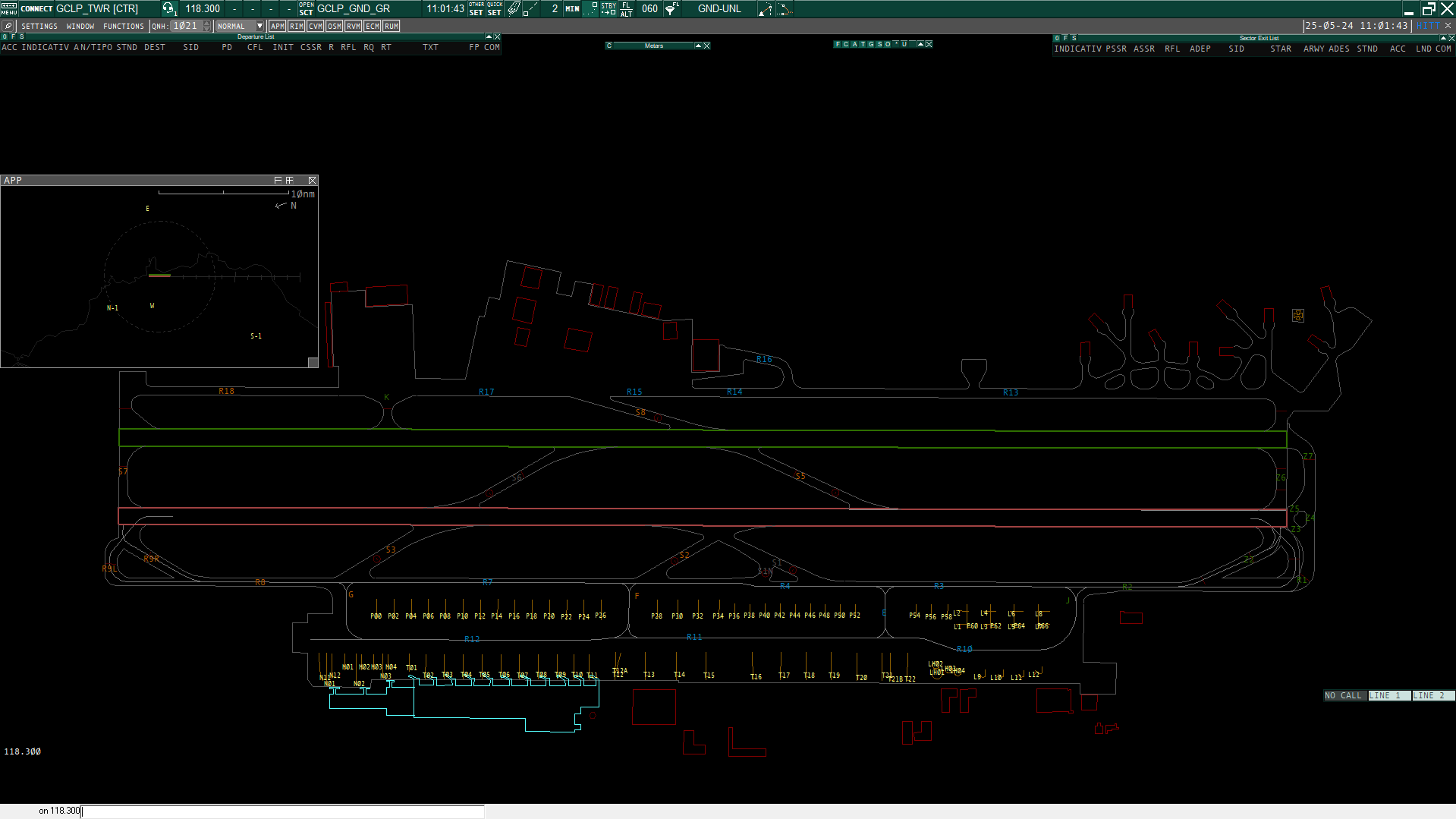
Task: Collapse the Metars window arrow
Action: coord(698,46)
